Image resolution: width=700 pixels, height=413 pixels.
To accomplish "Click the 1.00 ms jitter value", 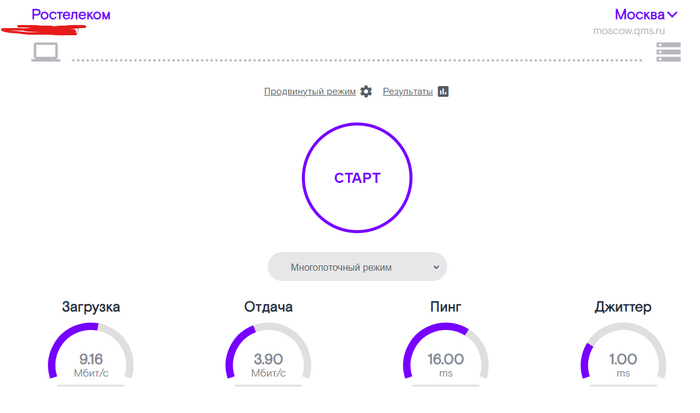I will pyautogui.click(x=623, y=359).
